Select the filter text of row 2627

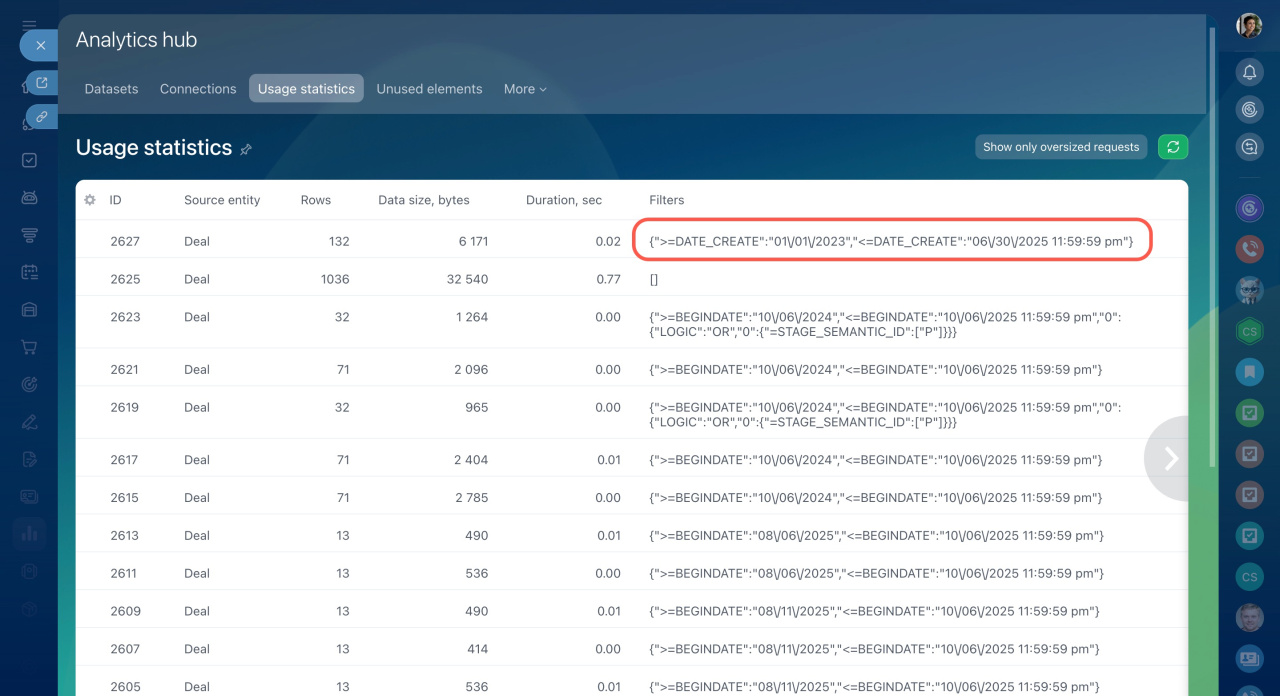tap(891, 241)
